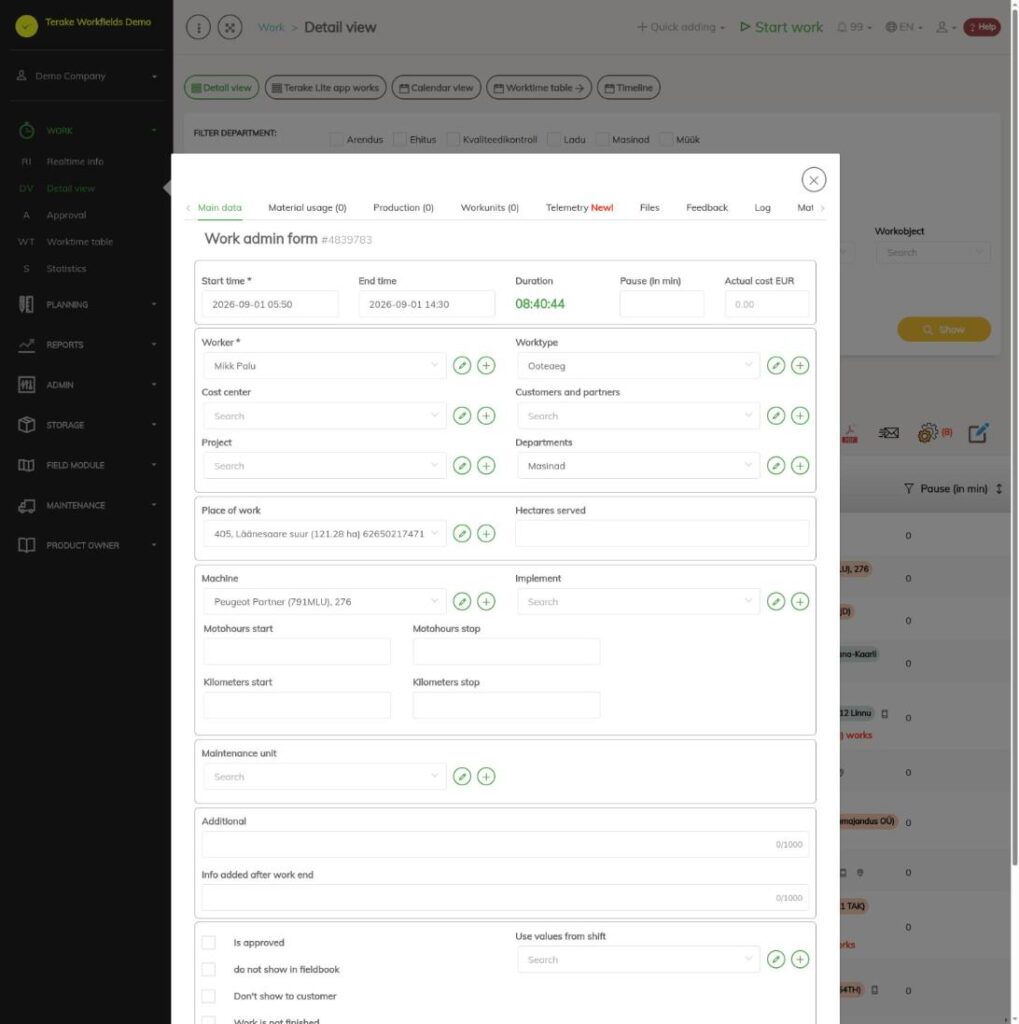Screen dimensions: 1019x1024
Task: Click the Start work button
Action: 781,27
